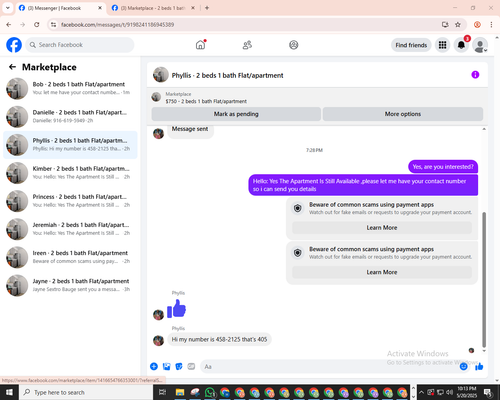Open conversation info purple icon

coord(475,75)
